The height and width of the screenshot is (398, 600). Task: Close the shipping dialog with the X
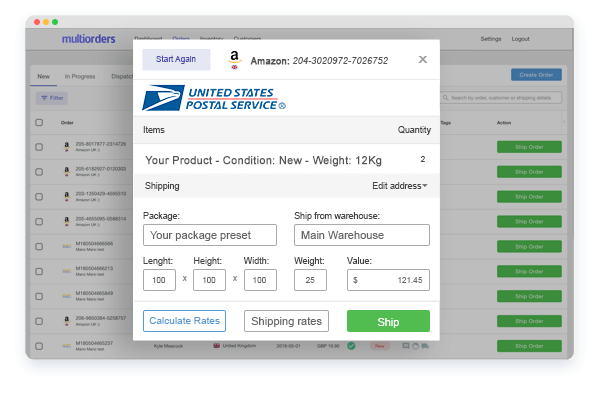point(422,59)
